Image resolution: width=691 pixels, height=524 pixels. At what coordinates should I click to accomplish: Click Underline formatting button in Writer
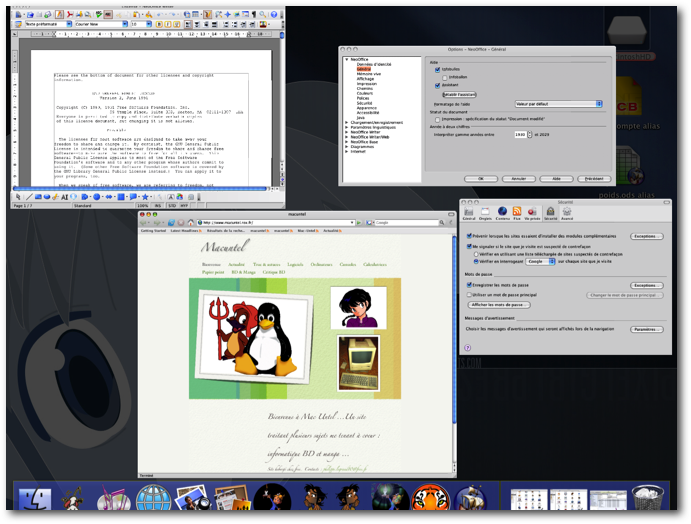click(x=177, y=24)
